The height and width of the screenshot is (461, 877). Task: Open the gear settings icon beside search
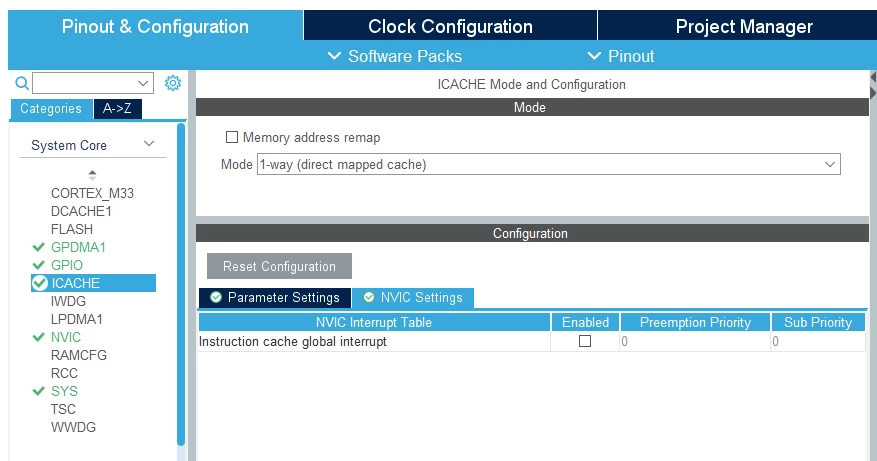173,83
